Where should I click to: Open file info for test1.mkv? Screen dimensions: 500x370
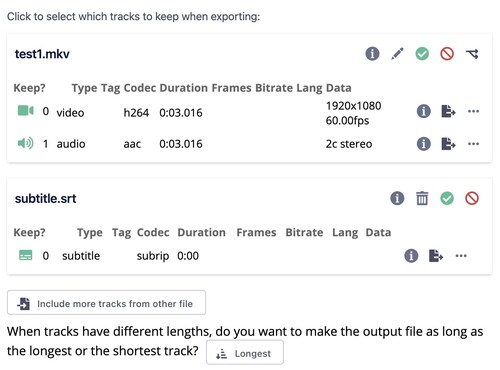coord(372,53)
